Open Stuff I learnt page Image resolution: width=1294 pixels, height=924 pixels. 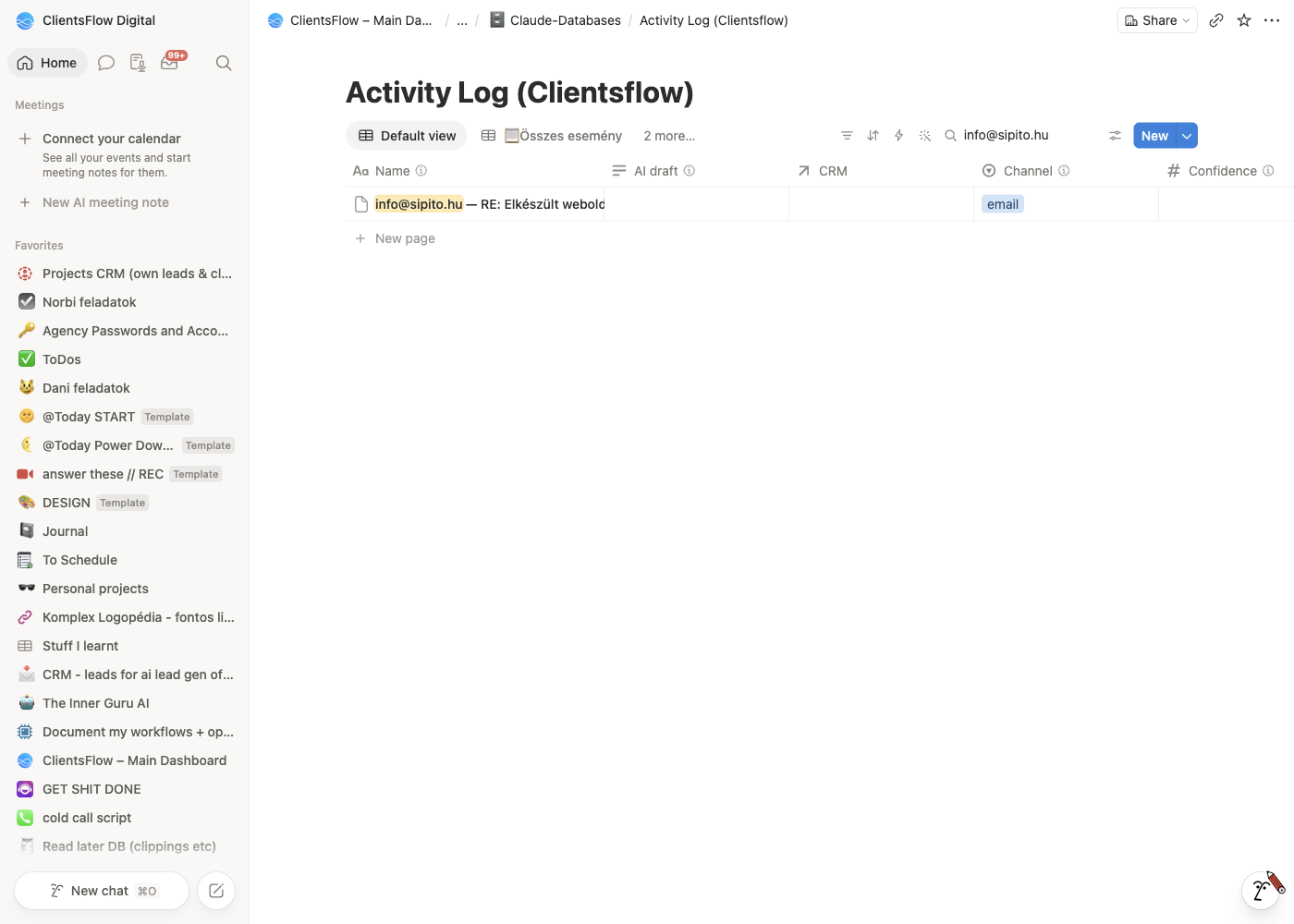coord(125,646)
